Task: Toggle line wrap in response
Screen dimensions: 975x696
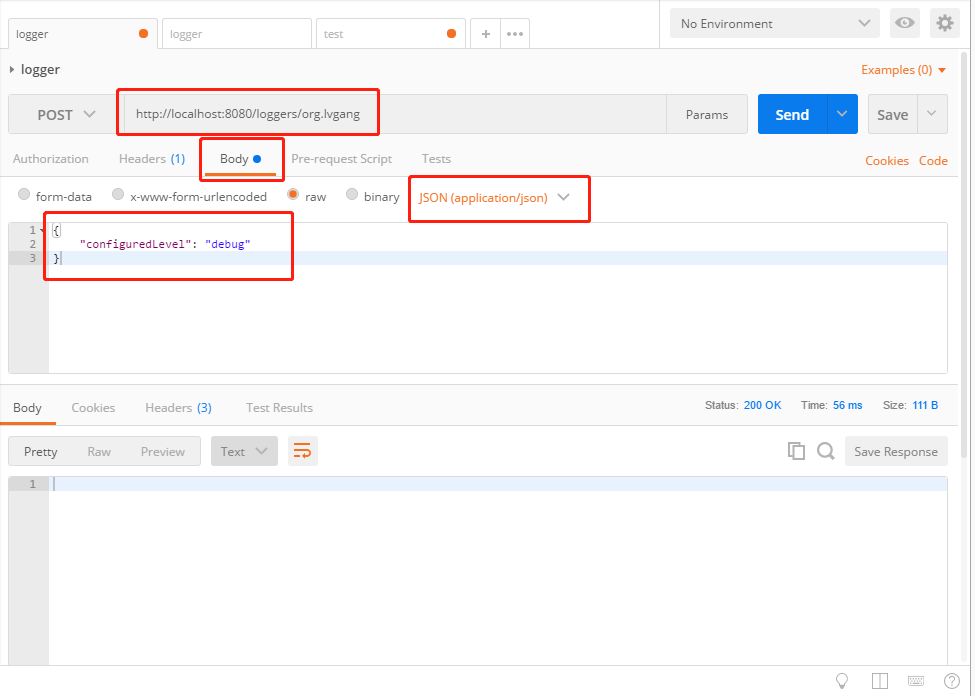Action: [302, 451]
